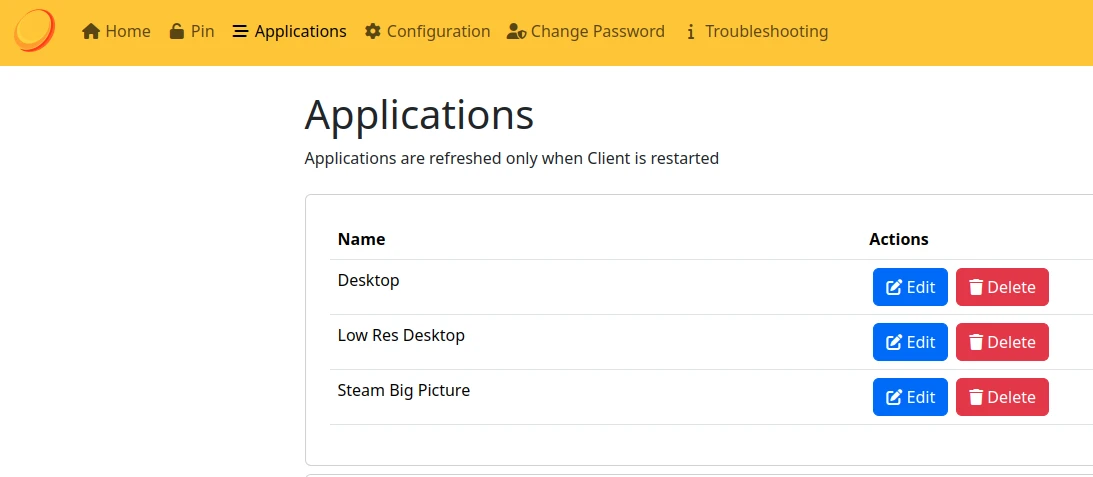Viewport: 1093px width, 477px height.
Task: Go to the Troubleshooting page
Action: pos(756,32)
